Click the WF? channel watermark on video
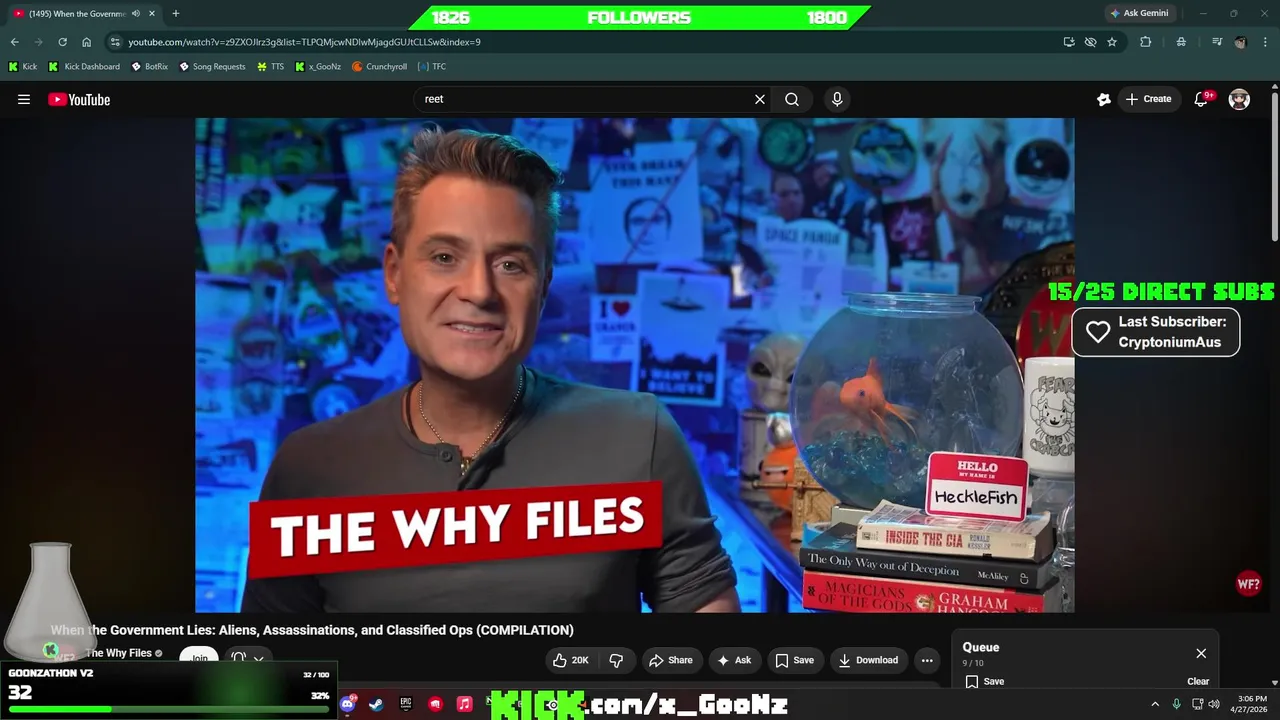The width and height of the screenshot is (1280, 720). point(1248,584)
